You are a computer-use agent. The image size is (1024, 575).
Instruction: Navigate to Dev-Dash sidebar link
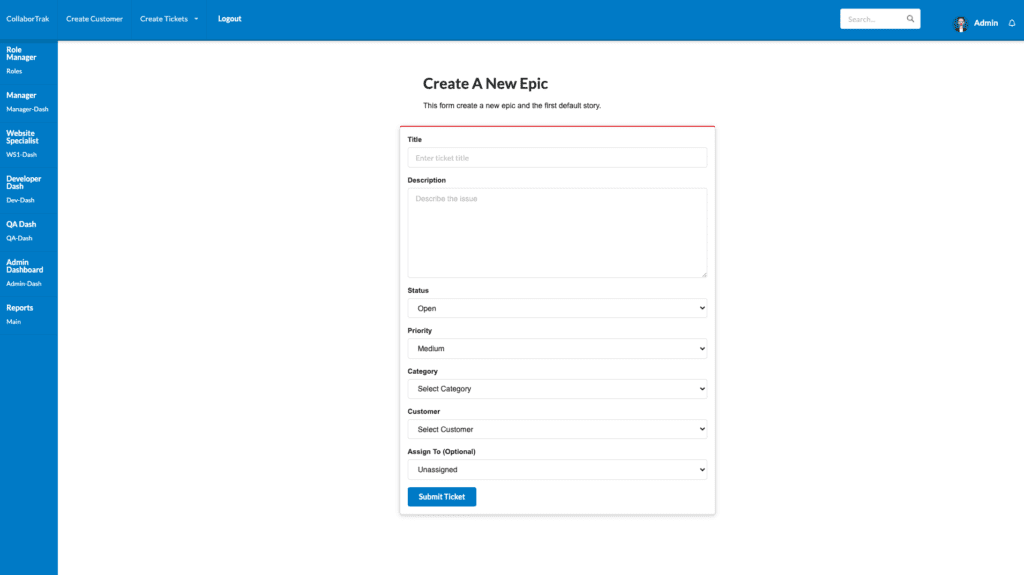click(20, 200)
